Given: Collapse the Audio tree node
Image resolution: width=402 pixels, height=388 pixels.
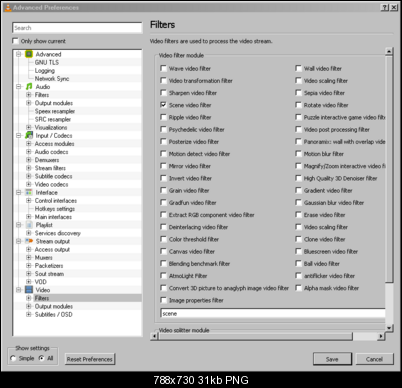Looking at the screenshot, I should (x=19, y=87).
